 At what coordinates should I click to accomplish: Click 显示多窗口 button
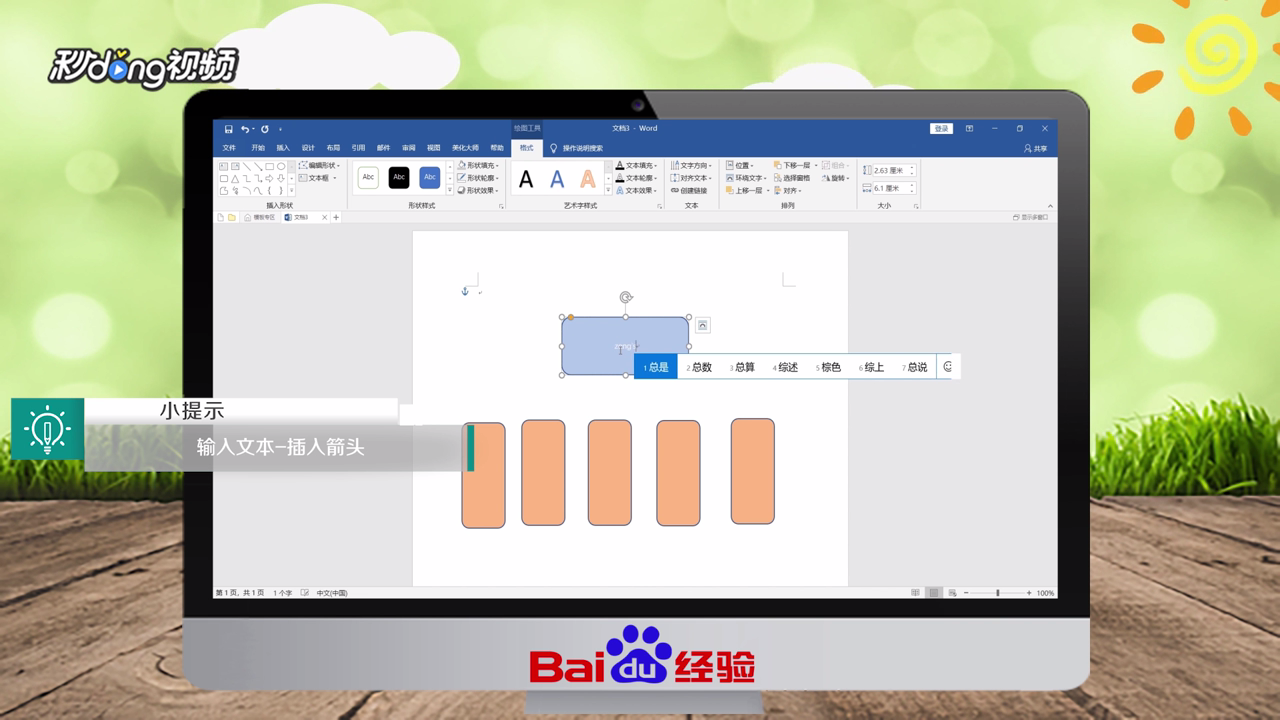point(1030,217)
